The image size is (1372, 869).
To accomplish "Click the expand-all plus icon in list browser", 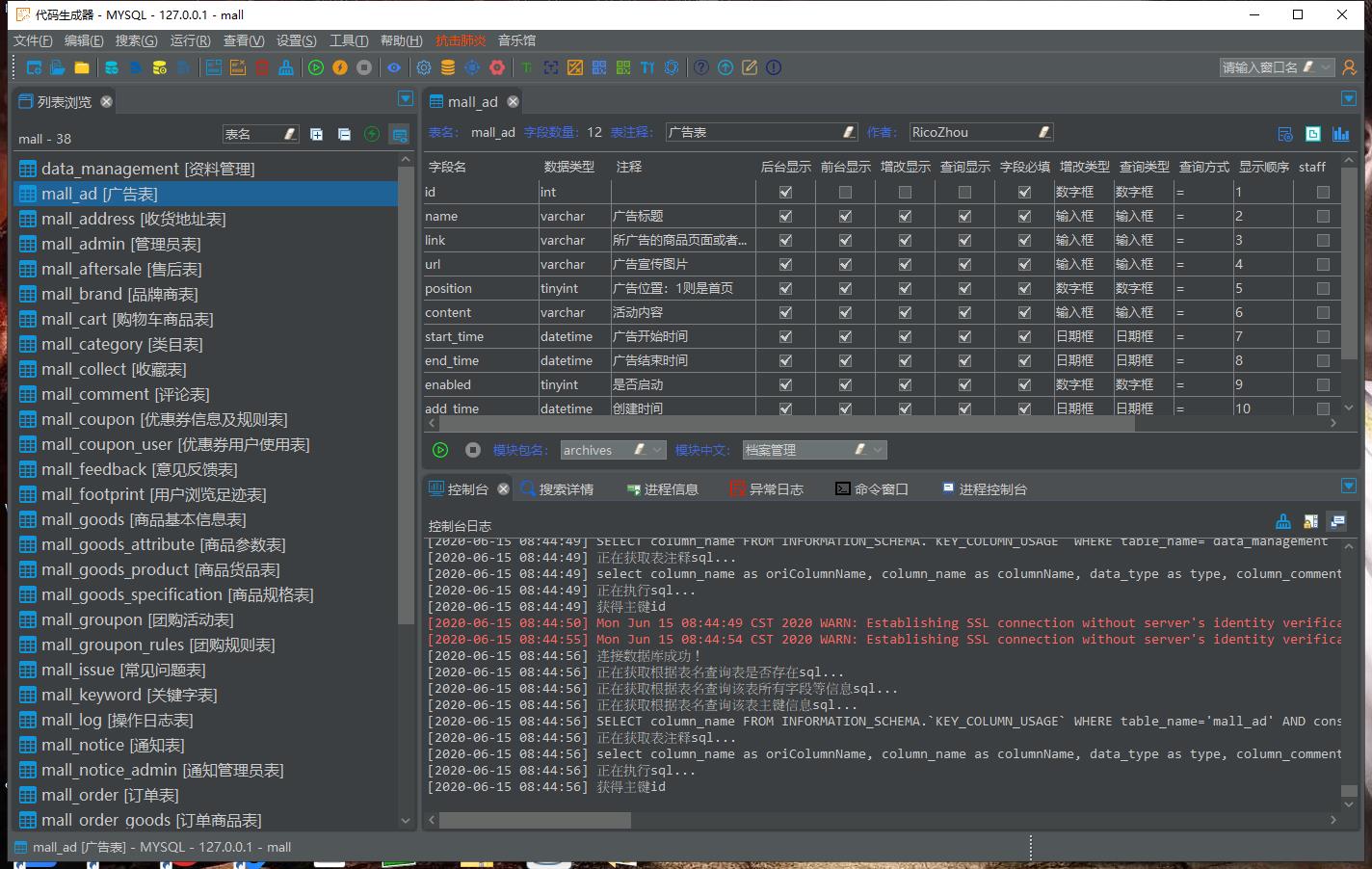I will tap(316, 135).
